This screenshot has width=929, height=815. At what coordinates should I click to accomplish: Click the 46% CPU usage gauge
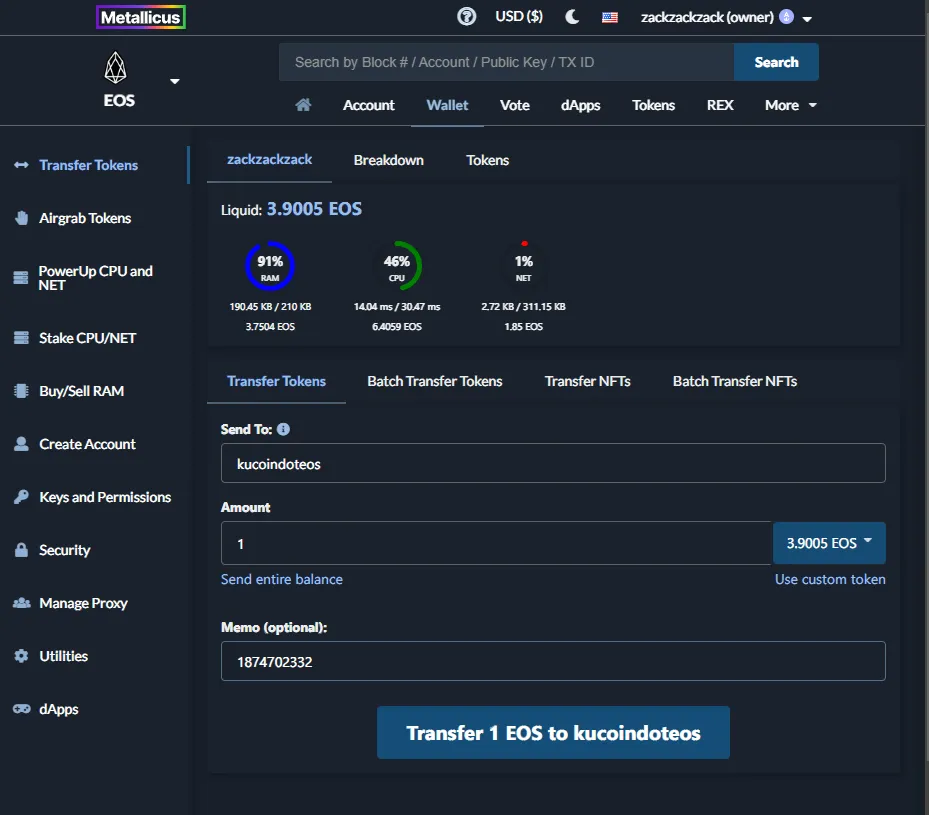click(396, 266)
